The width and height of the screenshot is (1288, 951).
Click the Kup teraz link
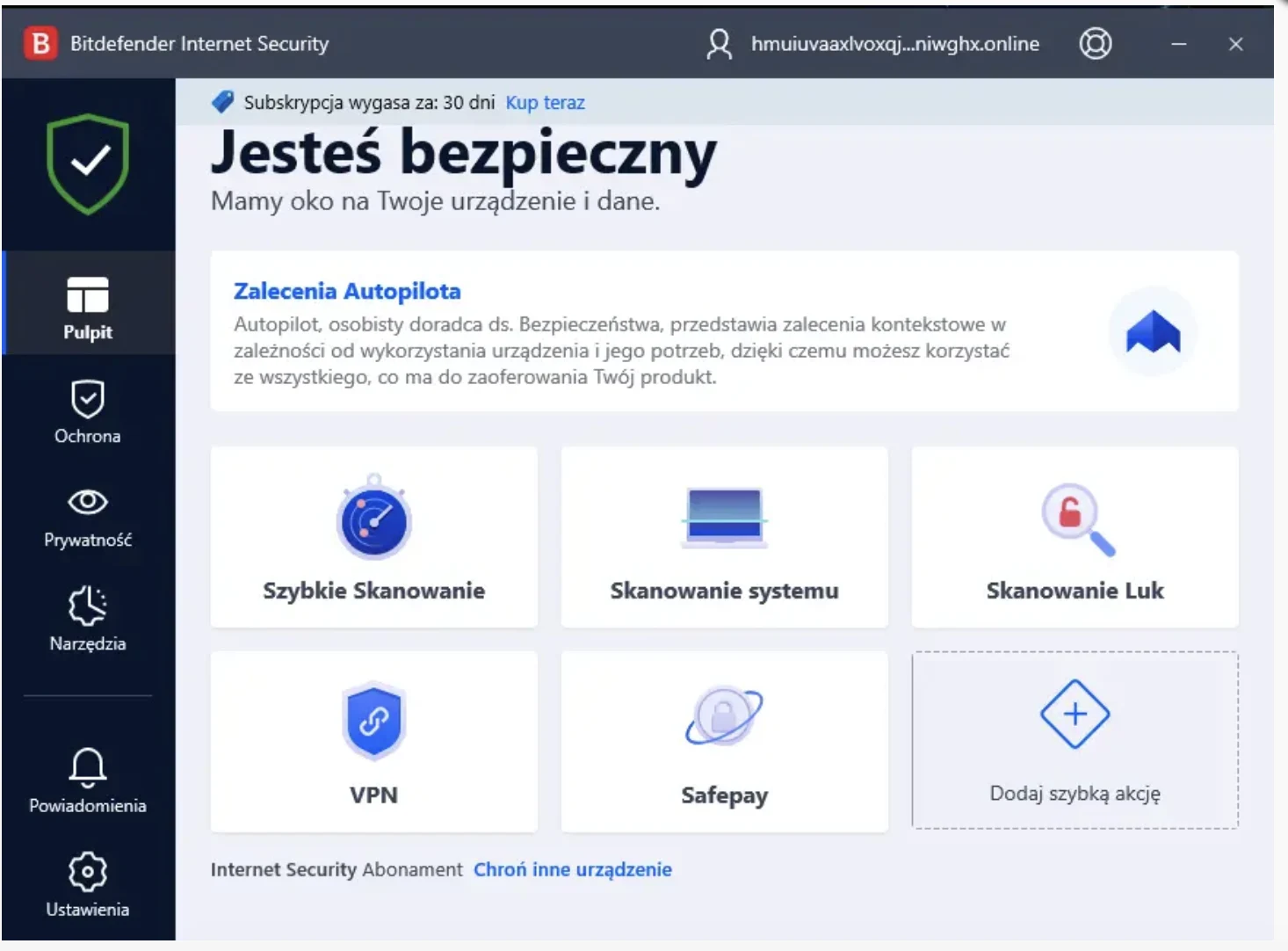[545, 103]
